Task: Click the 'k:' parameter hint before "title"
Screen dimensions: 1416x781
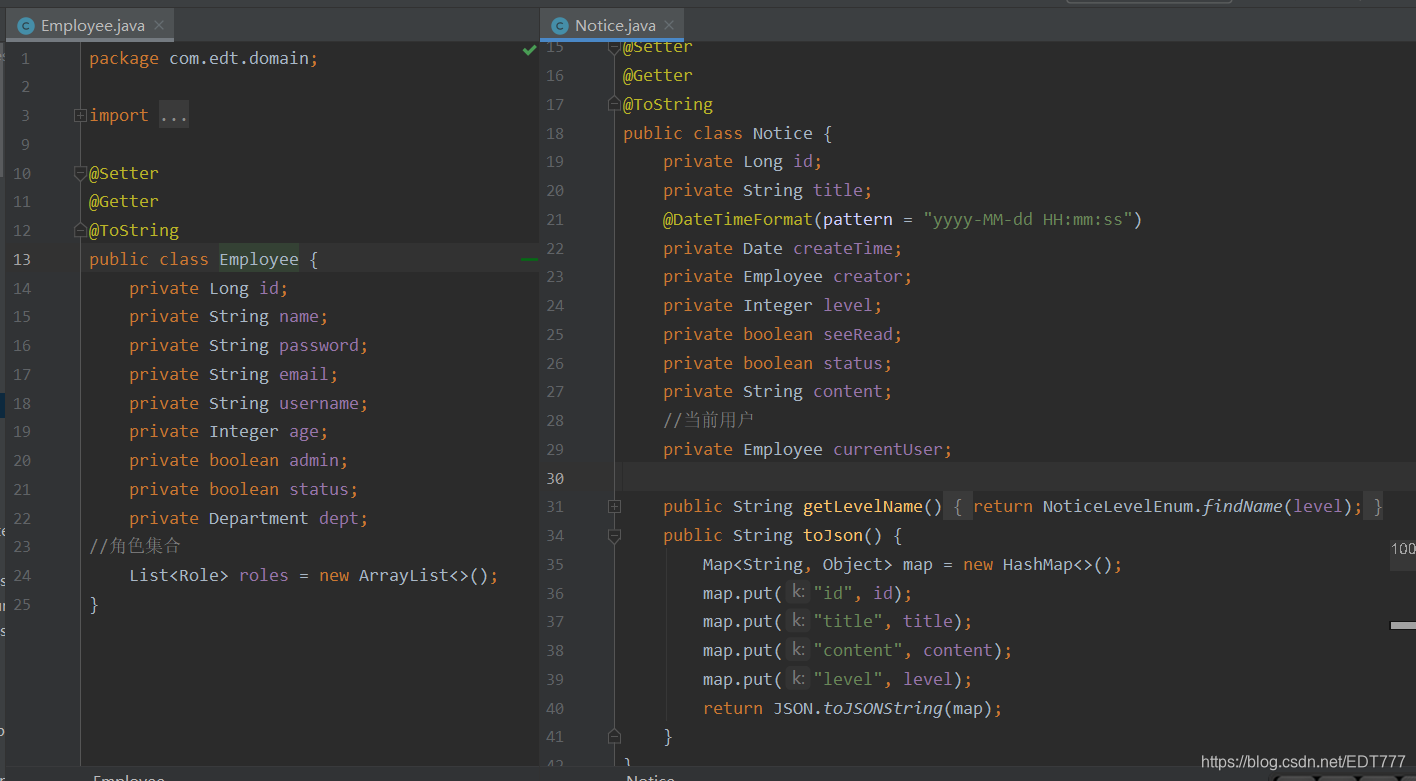Action: (x=798, y=622)
